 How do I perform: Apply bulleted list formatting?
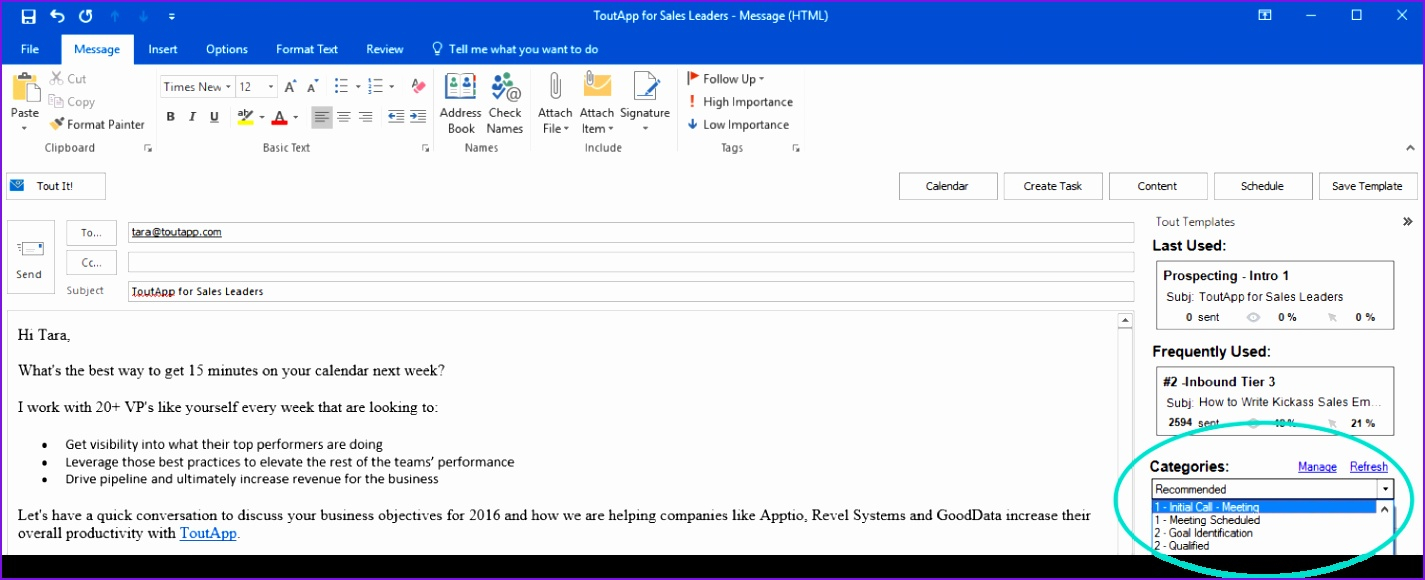(x=341, y=87)
